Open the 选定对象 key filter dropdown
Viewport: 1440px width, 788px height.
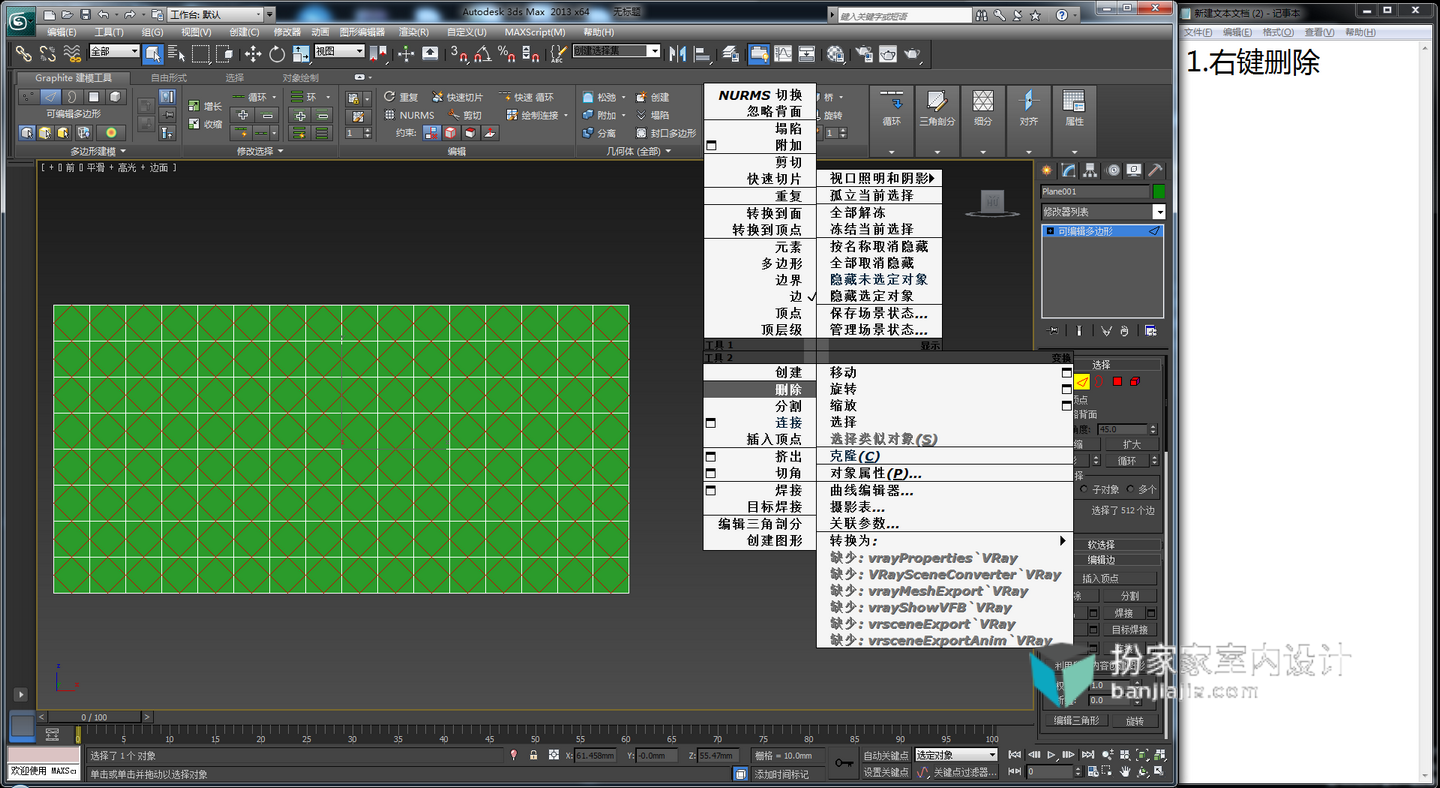coord(957,755)
